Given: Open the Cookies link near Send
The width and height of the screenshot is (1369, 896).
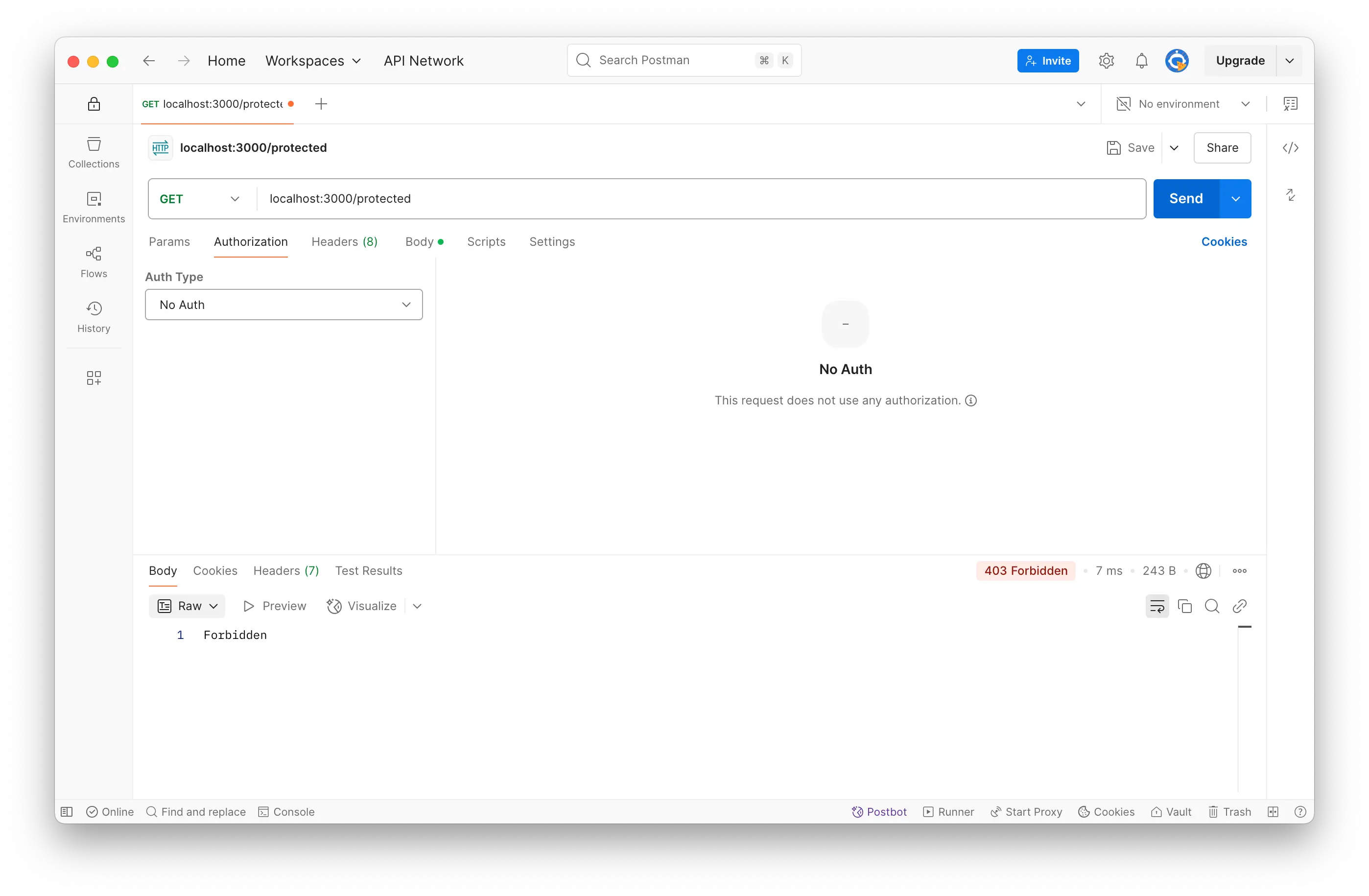Looking at the screenshot, I should (1224, 242).
